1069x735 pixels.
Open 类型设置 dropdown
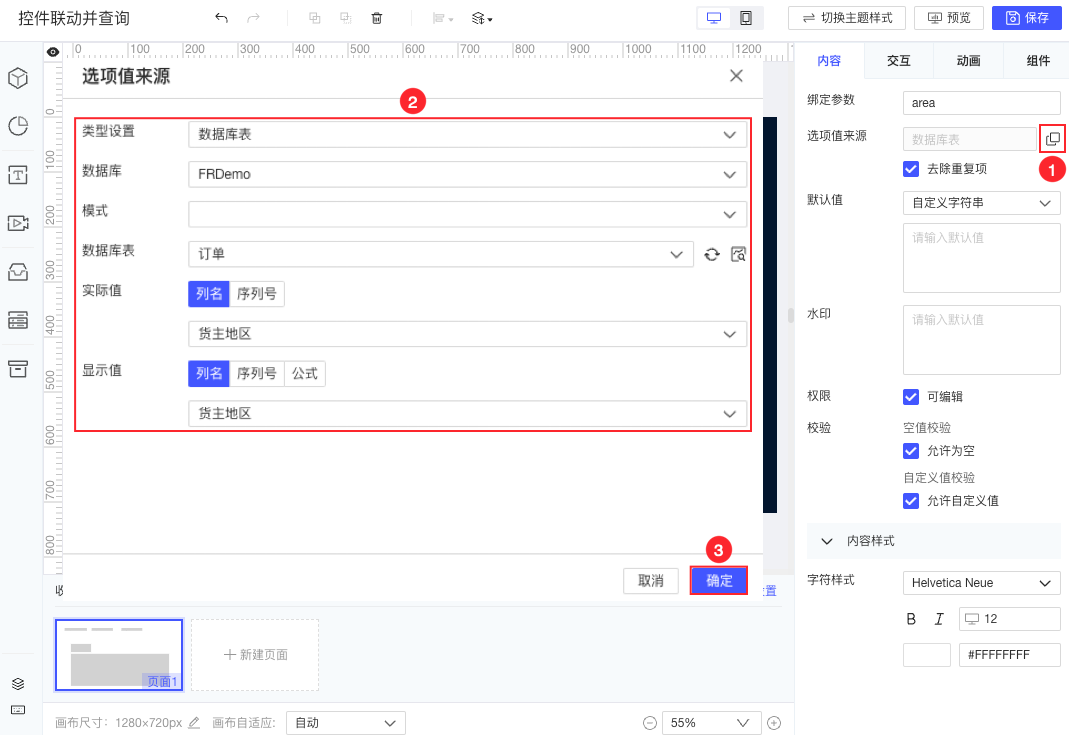point(467,134)
